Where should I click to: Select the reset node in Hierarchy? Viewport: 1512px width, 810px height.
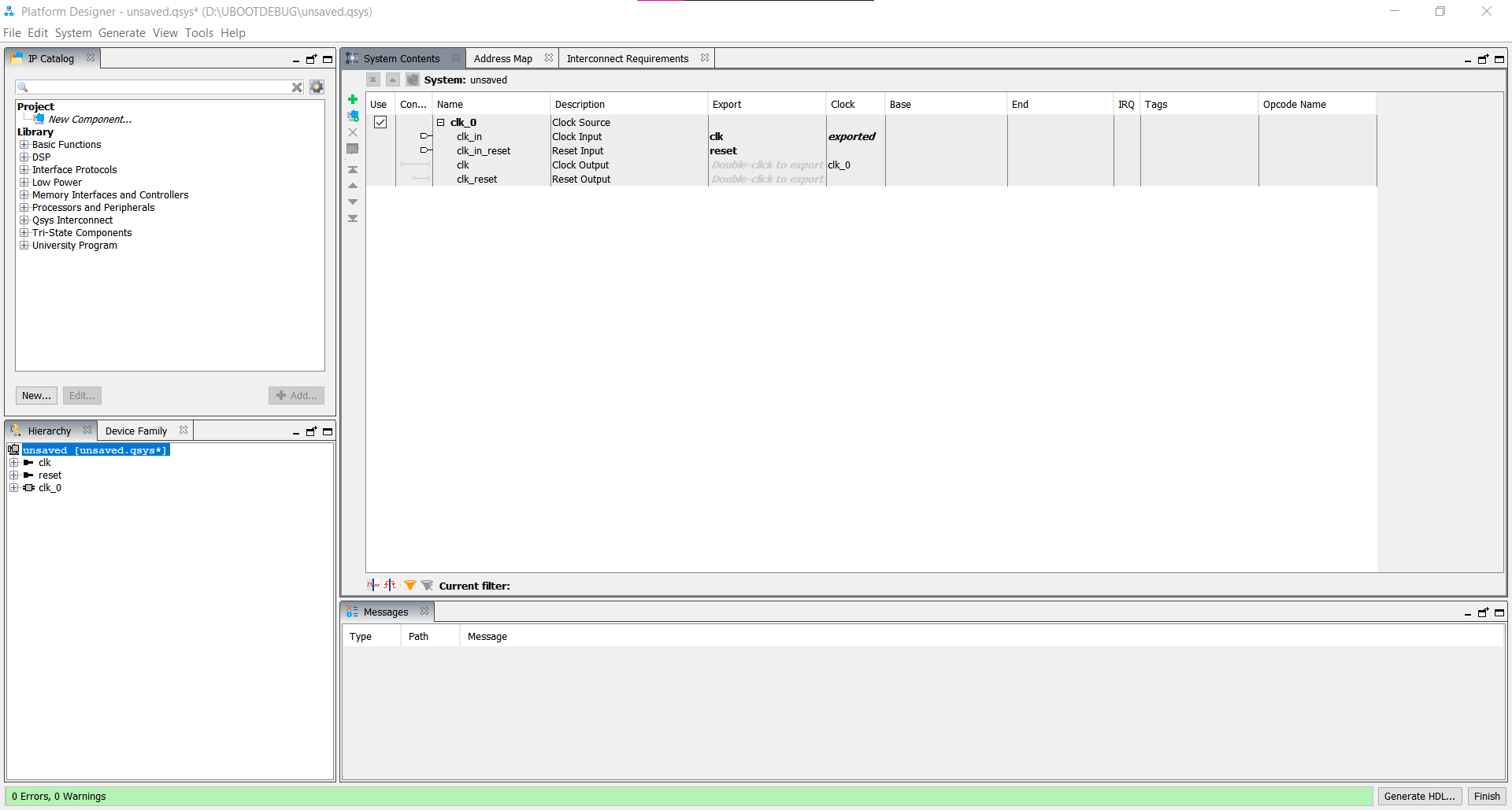50,475
